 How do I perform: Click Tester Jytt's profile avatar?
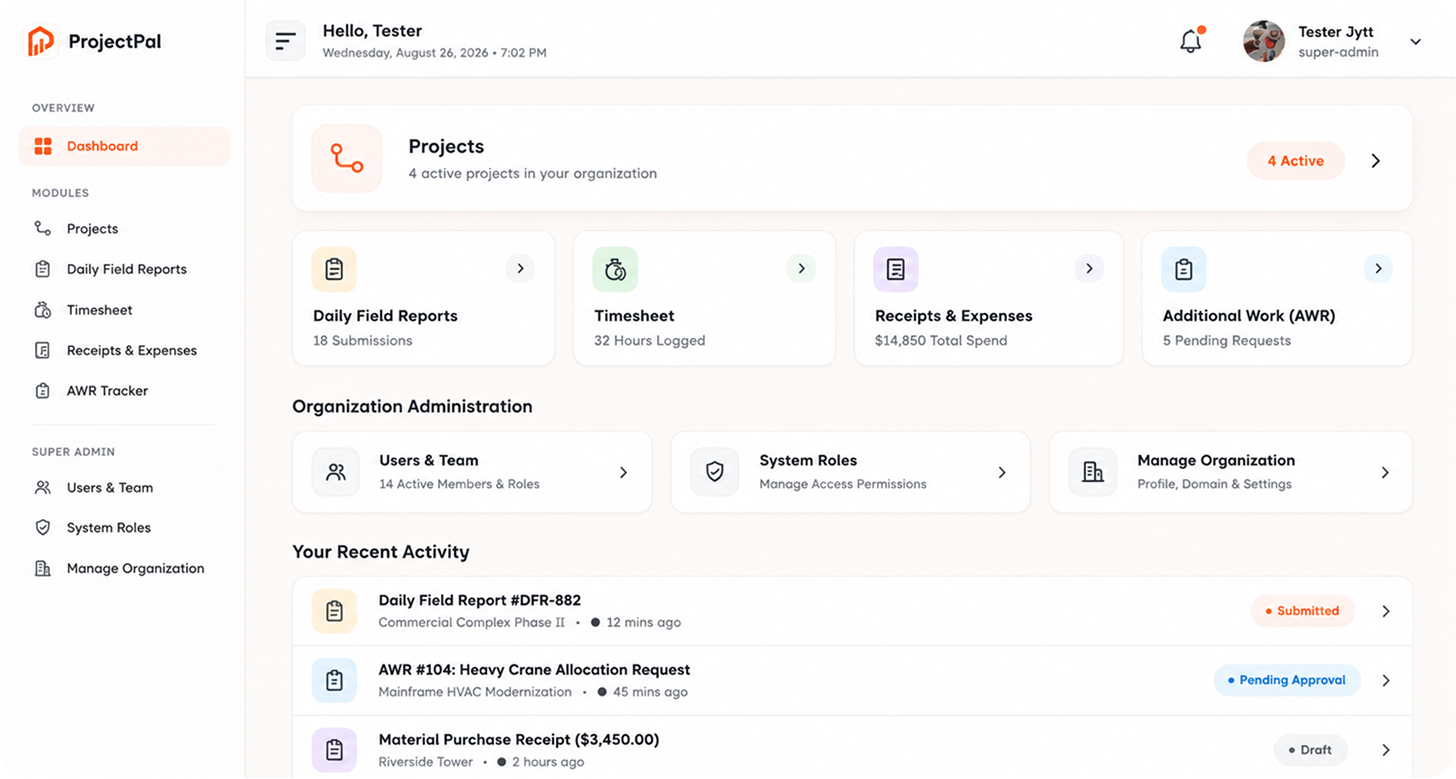pyautogui.click(x=1264, y=41)
